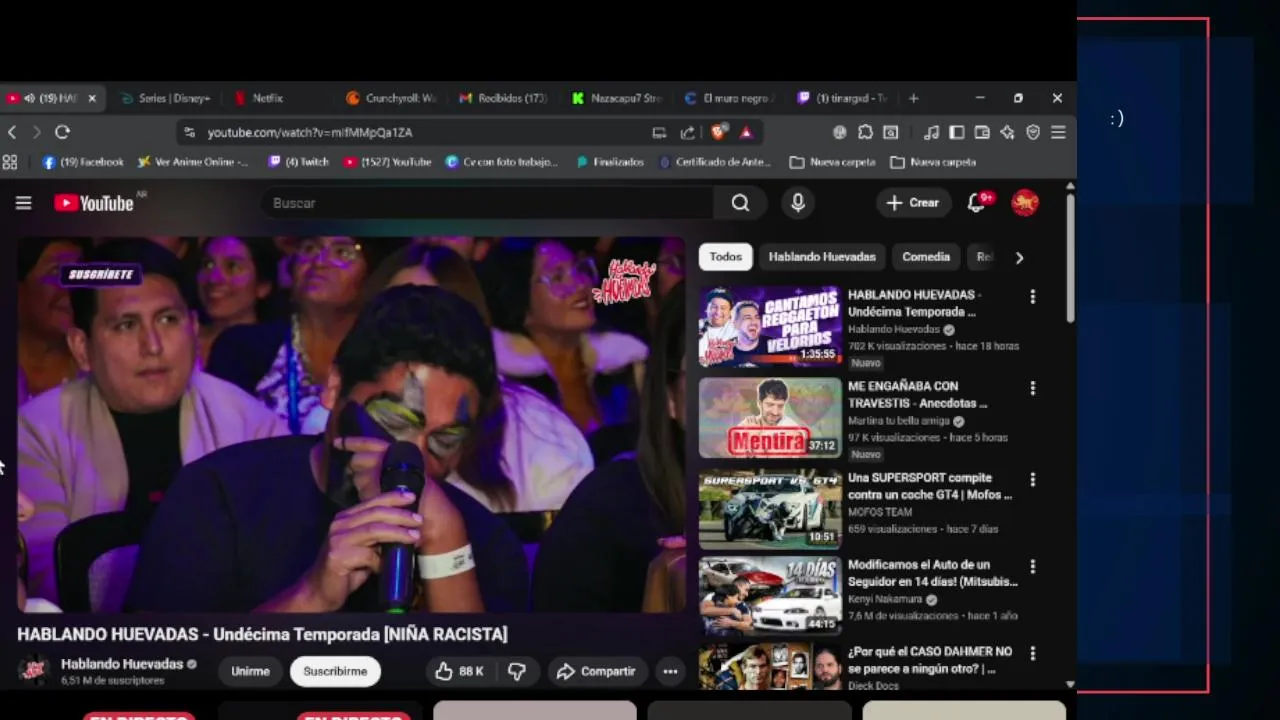Screen dimensions: 1280x720
Task: Click the Brave Rewards triangle icon
Action: pos(746,132)
